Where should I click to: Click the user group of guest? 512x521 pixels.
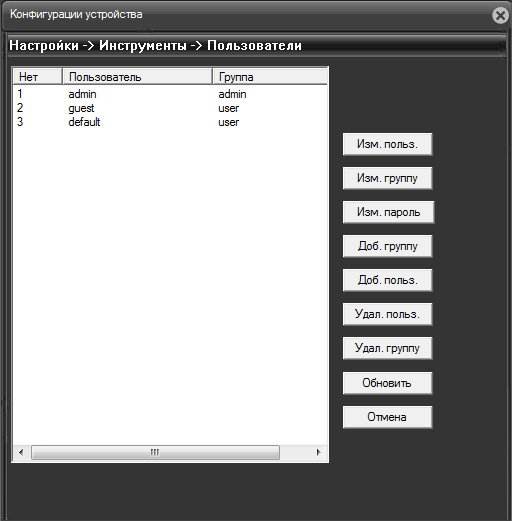point(229,108)
